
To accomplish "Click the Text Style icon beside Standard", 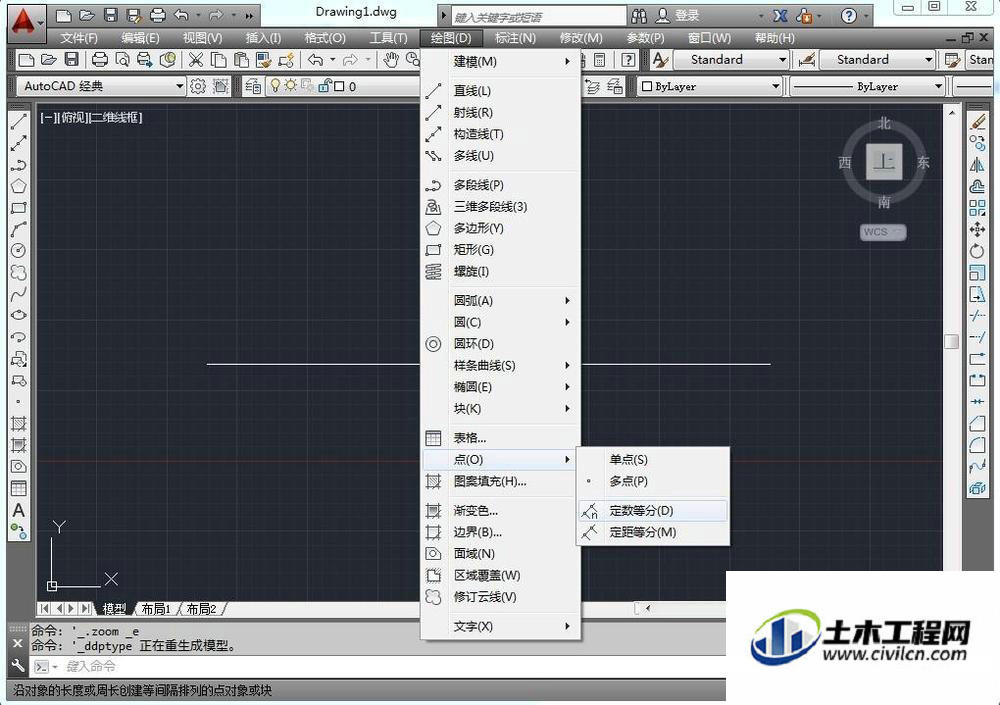I will tap(660, 60).
